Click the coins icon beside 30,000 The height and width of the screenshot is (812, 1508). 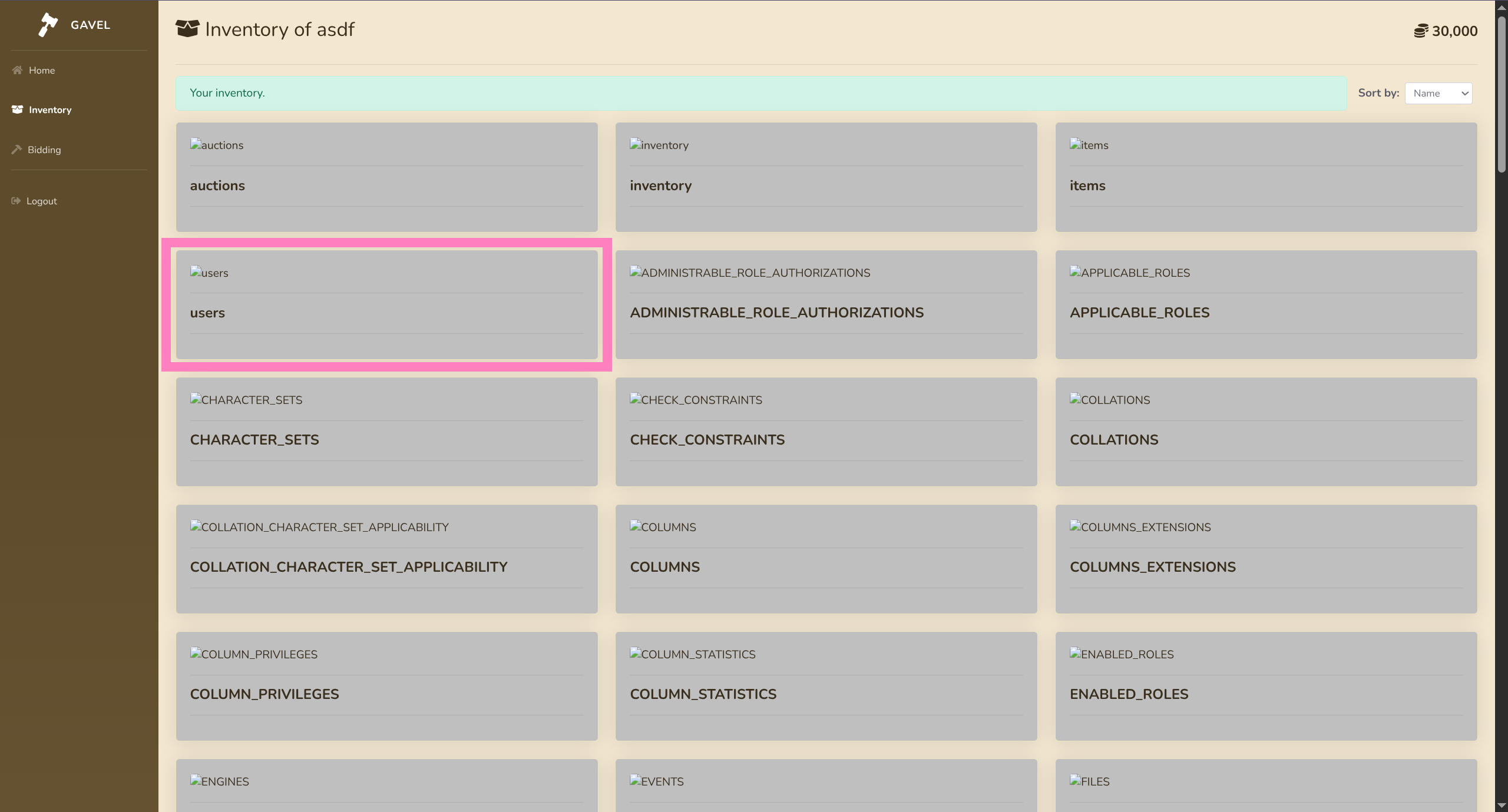1421,31
